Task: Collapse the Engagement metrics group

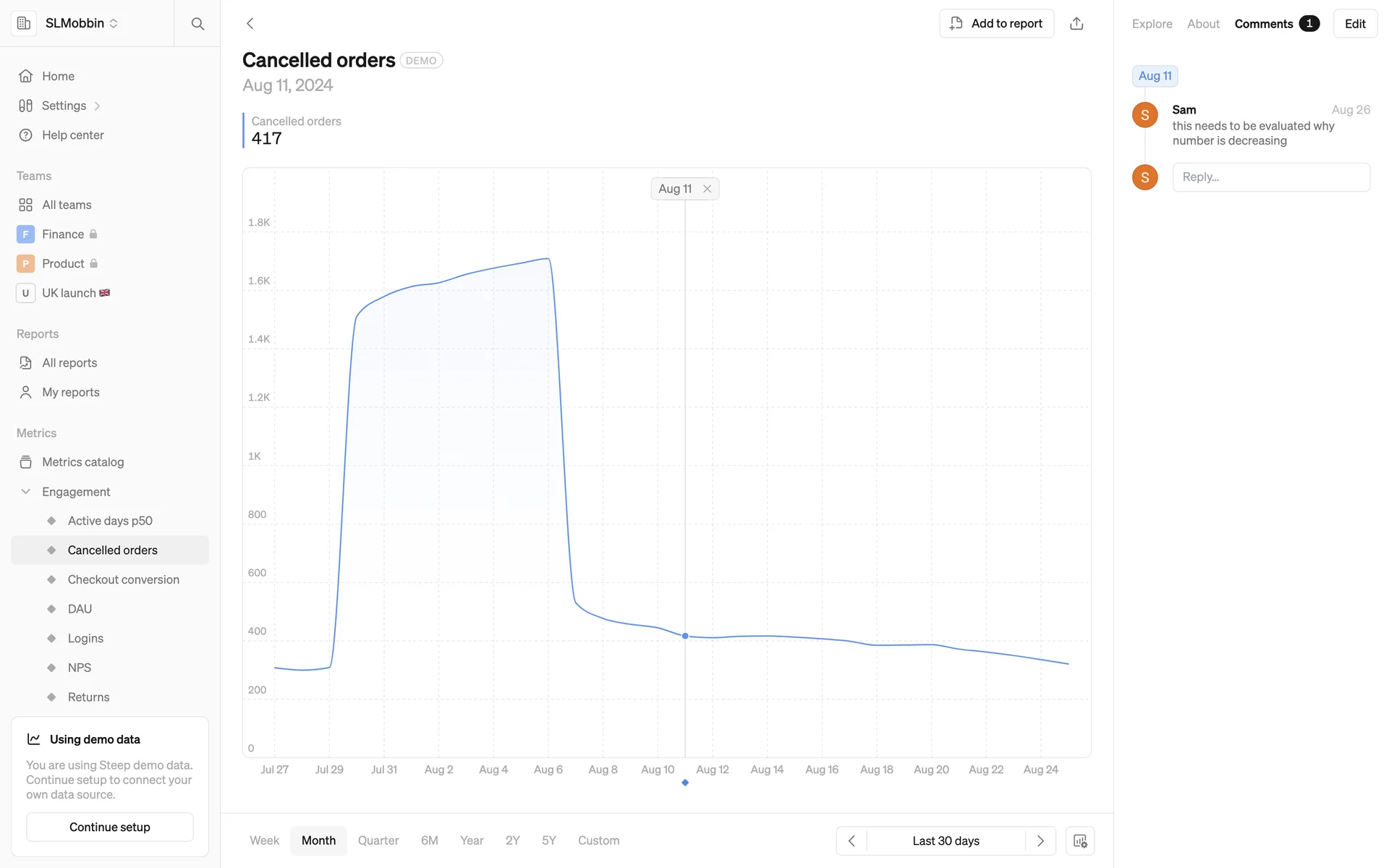Action: pyautogui.click(x=26, y=492)
